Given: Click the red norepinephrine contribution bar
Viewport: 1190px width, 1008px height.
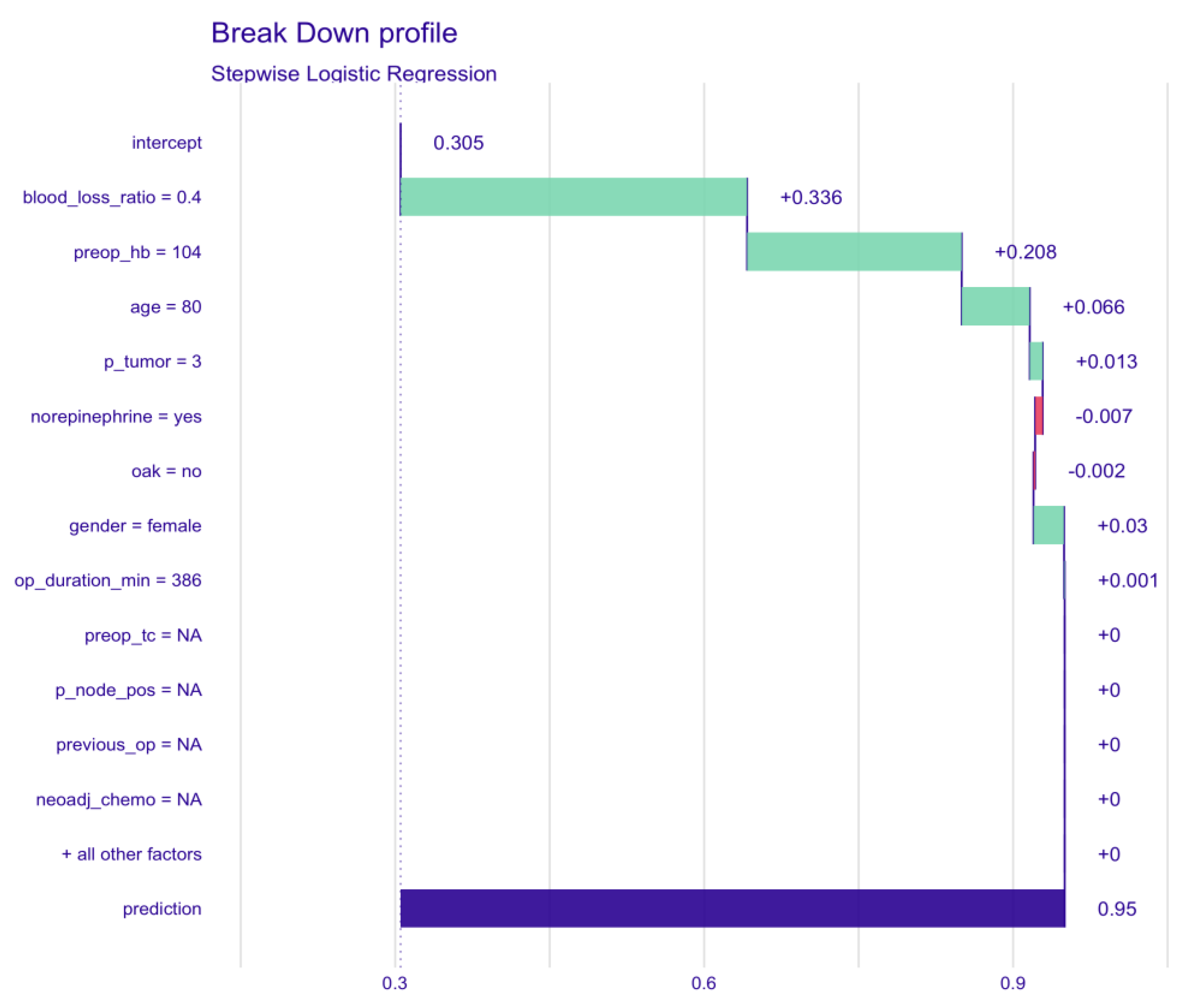Looking at the screenshot, I should [x=1039, y=416].
